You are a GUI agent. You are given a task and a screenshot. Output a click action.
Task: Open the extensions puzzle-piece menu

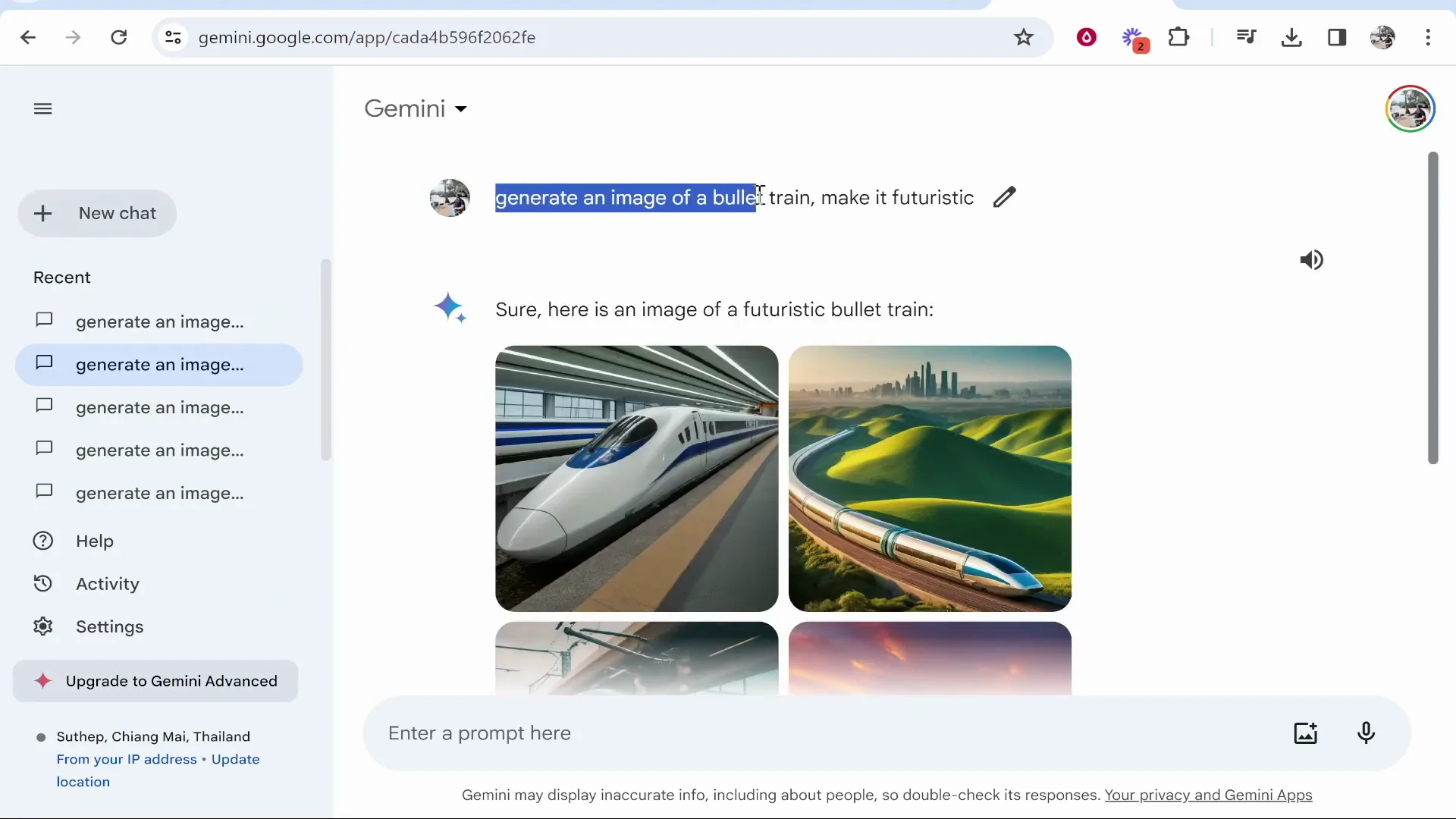click(x=1180, y=37)
